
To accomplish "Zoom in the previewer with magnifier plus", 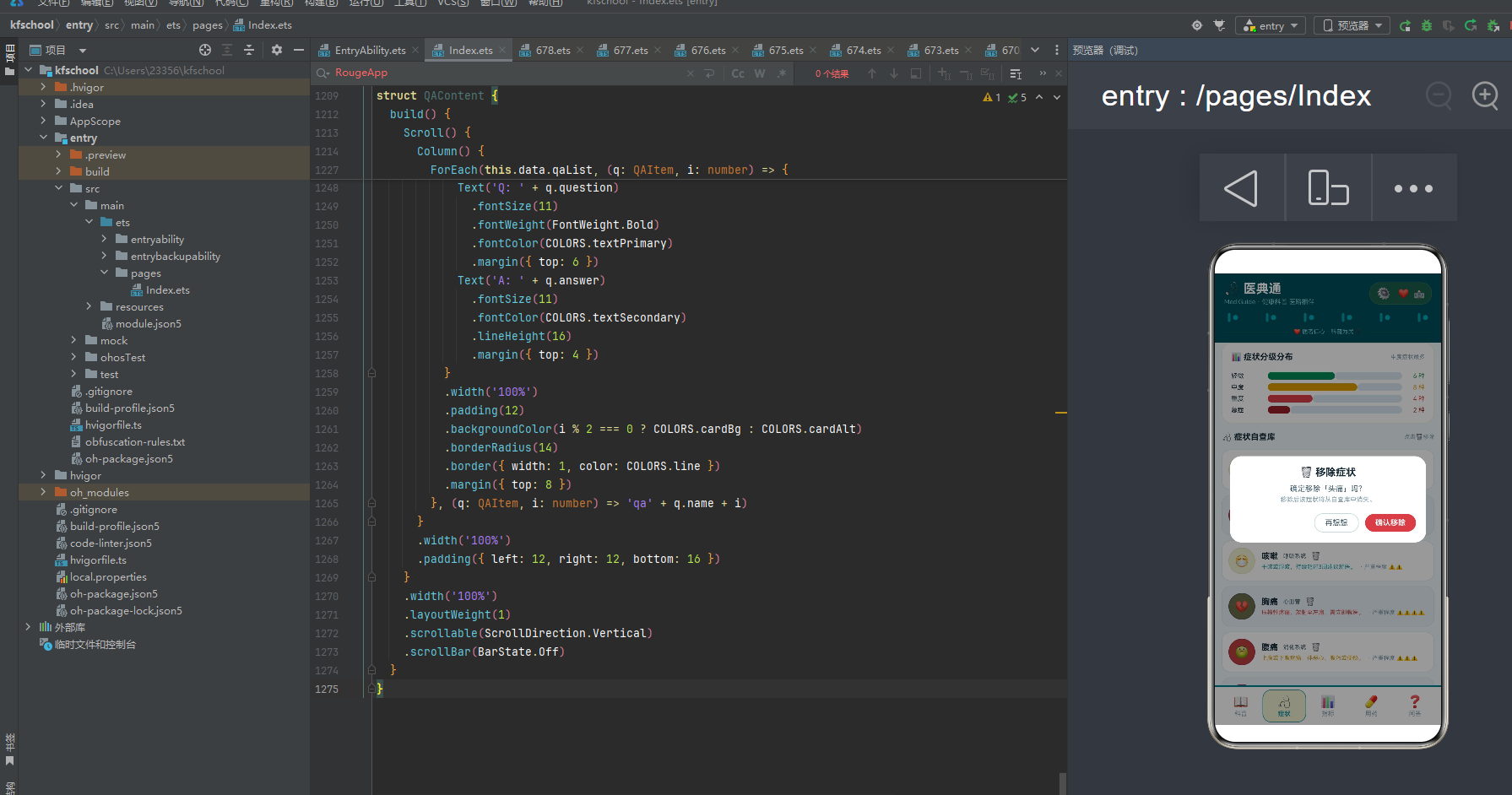I will coord(1485,95).
